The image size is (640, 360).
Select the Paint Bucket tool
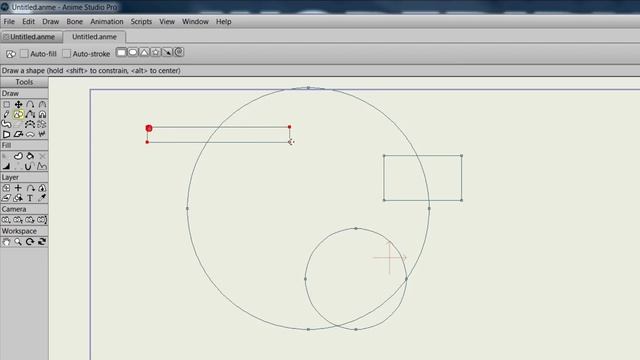tap(30, 156)
